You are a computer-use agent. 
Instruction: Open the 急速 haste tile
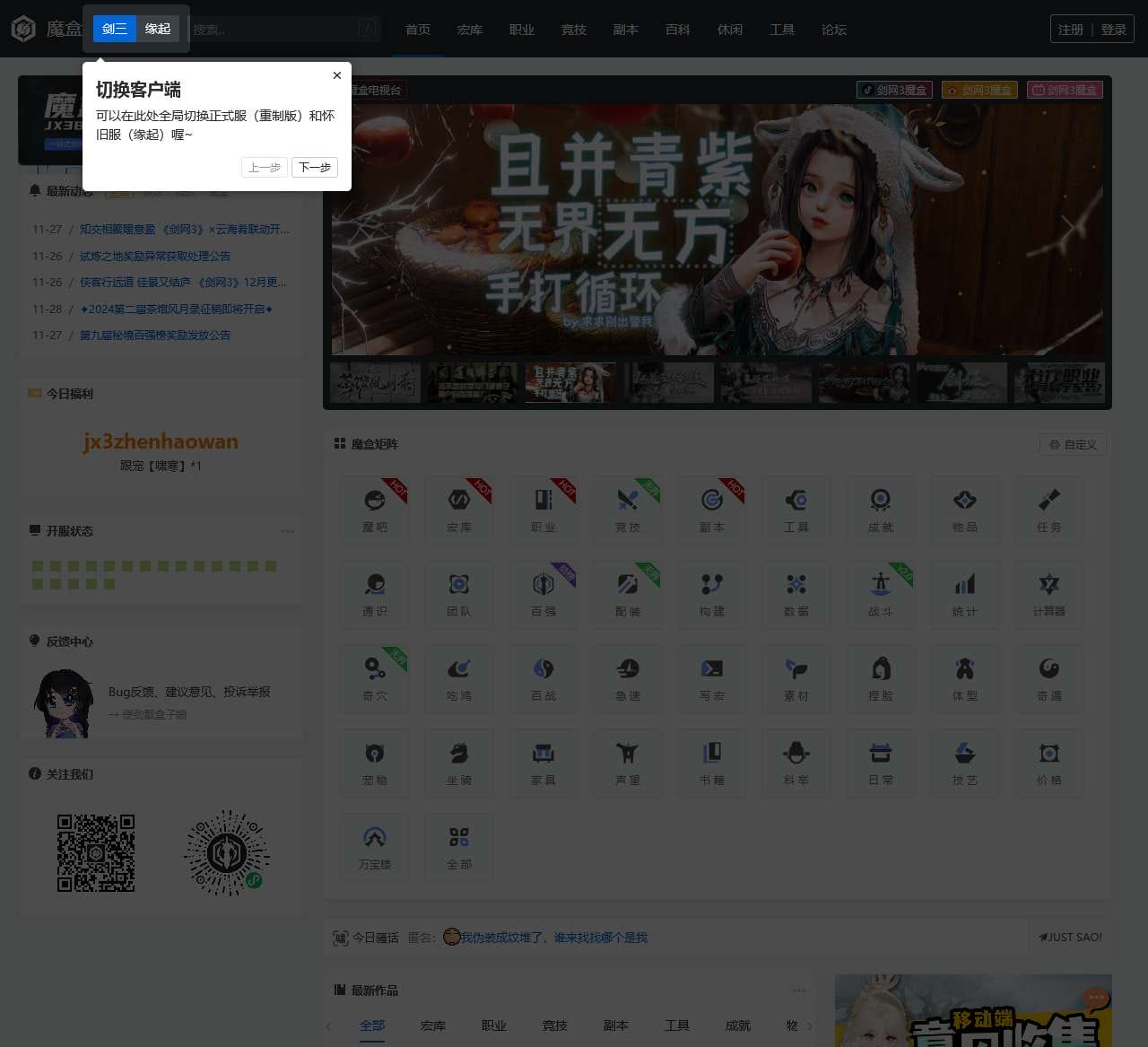pyautogui.click(x=628, y=677)
